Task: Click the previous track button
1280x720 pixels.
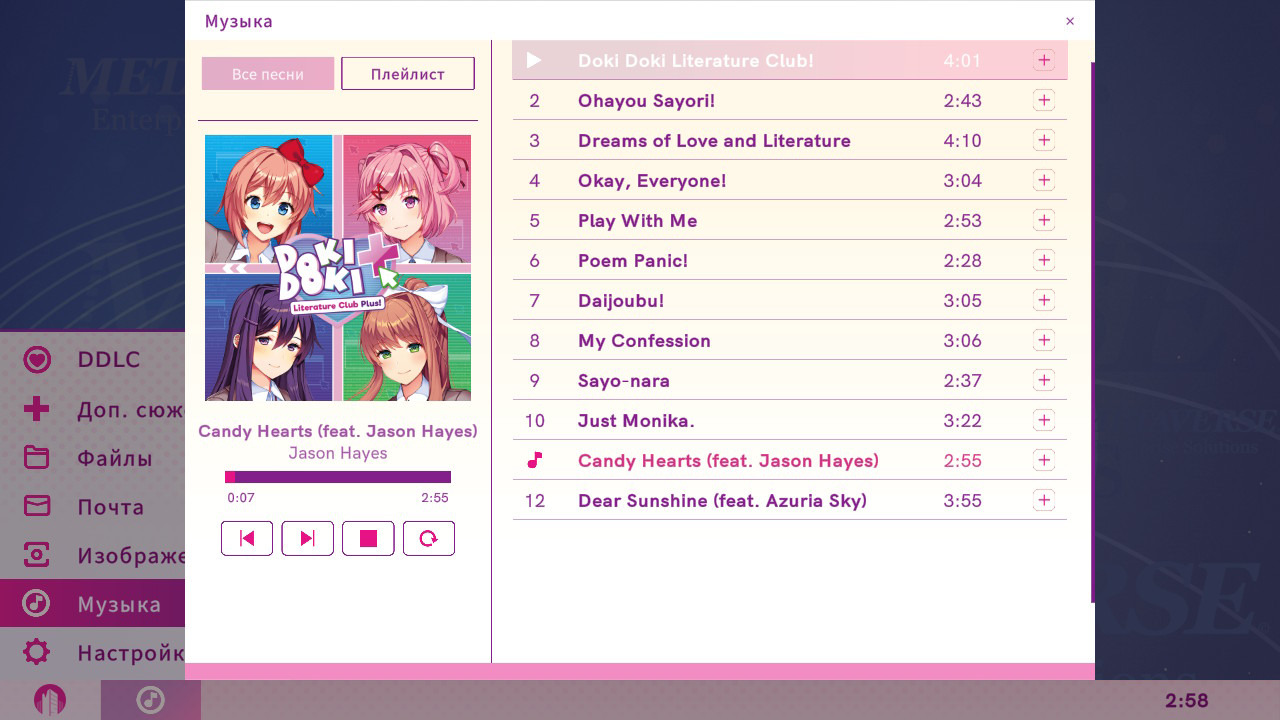Action: pyautogui.click(x=247, y=538)
